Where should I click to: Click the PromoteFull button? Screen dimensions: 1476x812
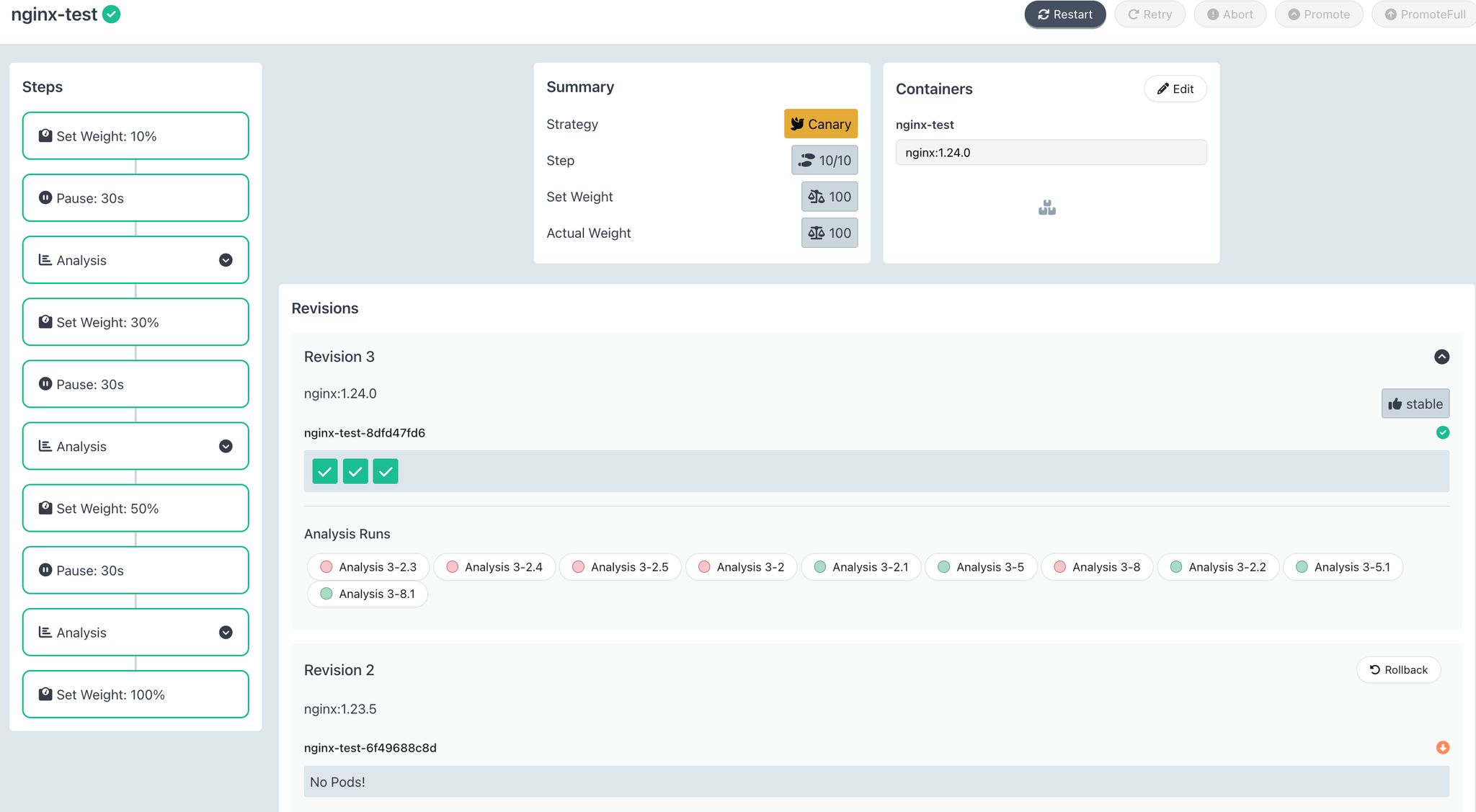pos(1424,14)
